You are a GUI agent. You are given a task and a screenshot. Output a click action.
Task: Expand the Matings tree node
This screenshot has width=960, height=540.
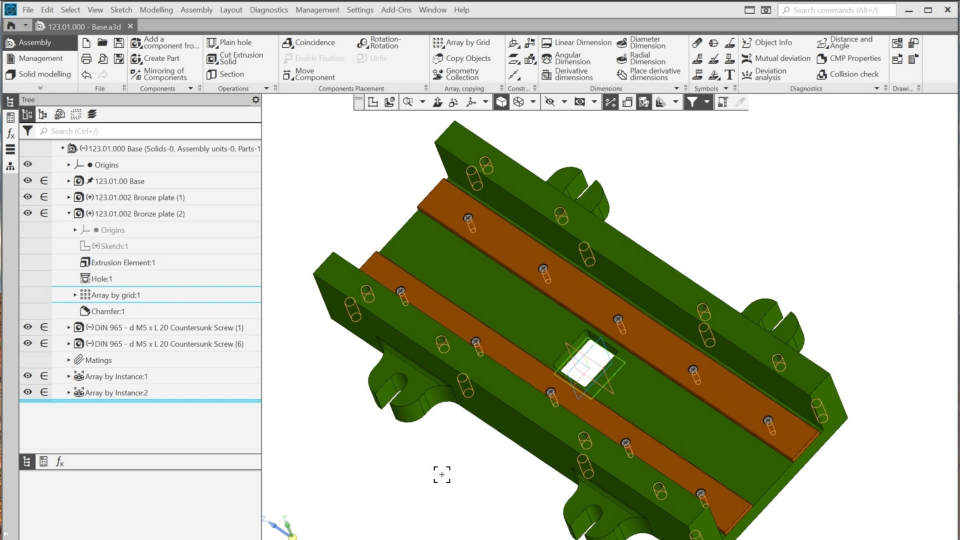coord(69,360)
